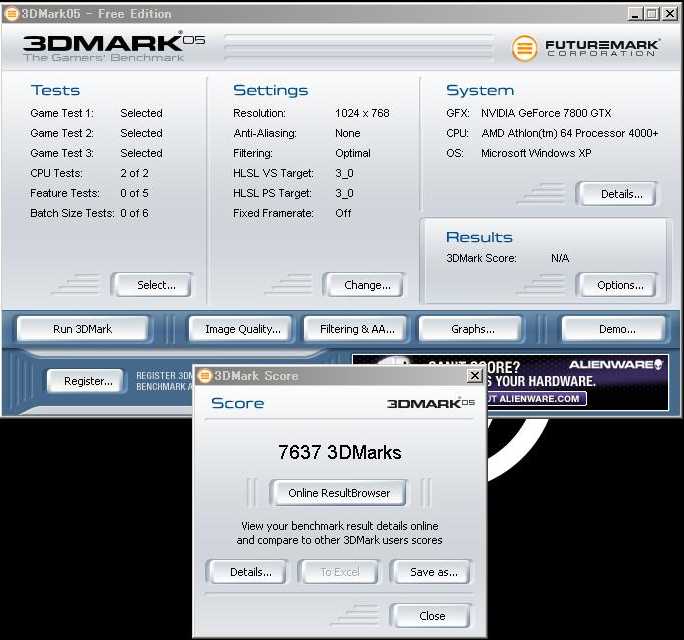The width and height of the screenshot is (684, 640).
Task: Open the Image Quality tool
Action: [x=242, y=329]
